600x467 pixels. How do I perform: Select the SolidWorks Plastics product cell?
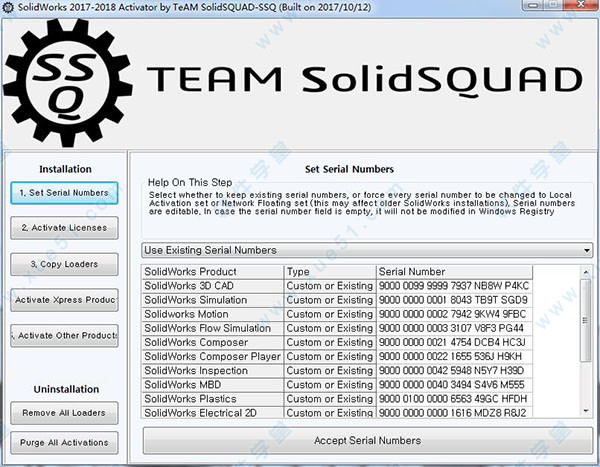(x=212, y=399)
